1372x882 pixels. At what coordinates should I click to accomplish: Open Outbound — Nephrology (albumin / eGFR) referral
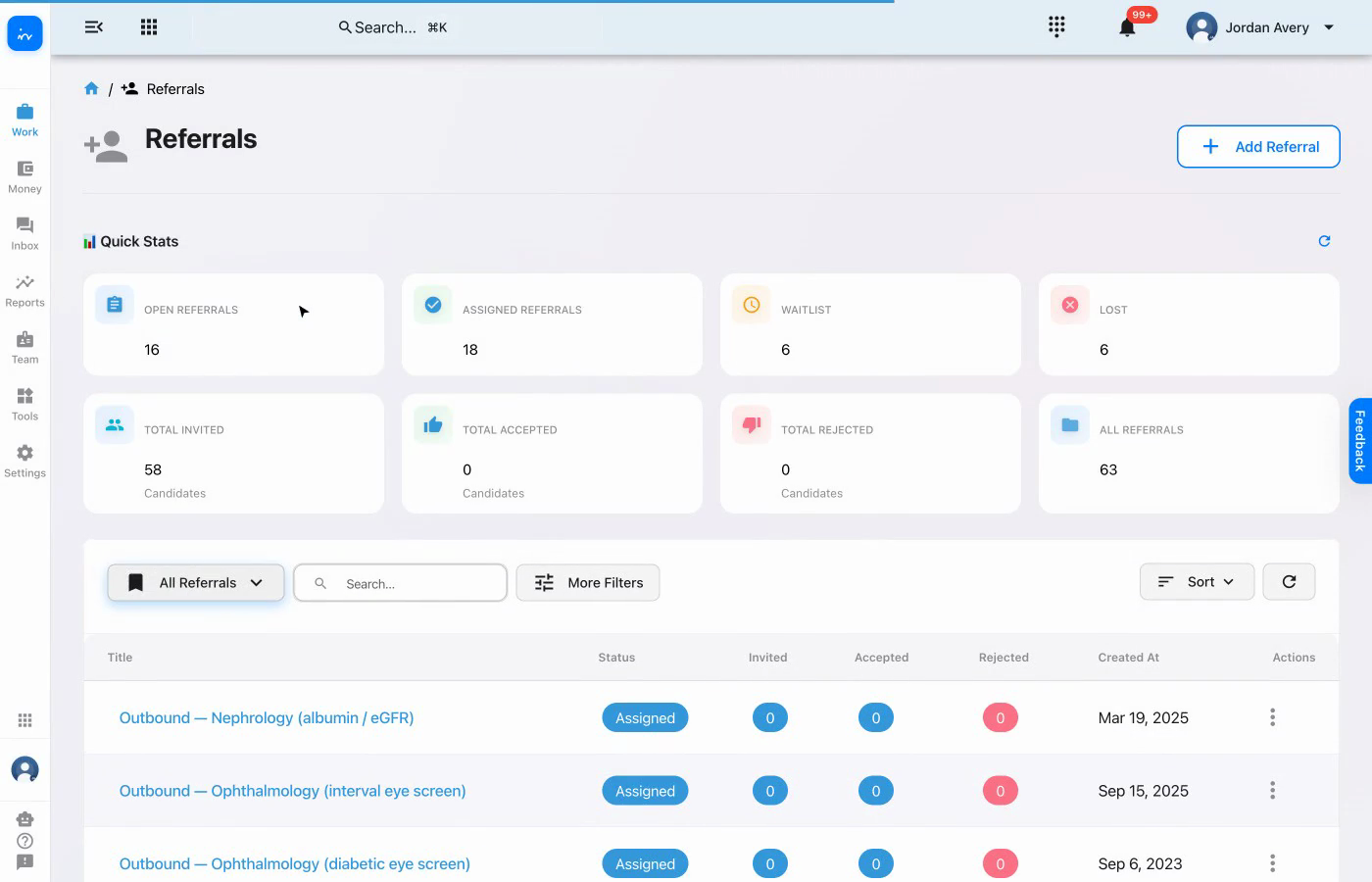pyautogui.click(x=267, y=717)
